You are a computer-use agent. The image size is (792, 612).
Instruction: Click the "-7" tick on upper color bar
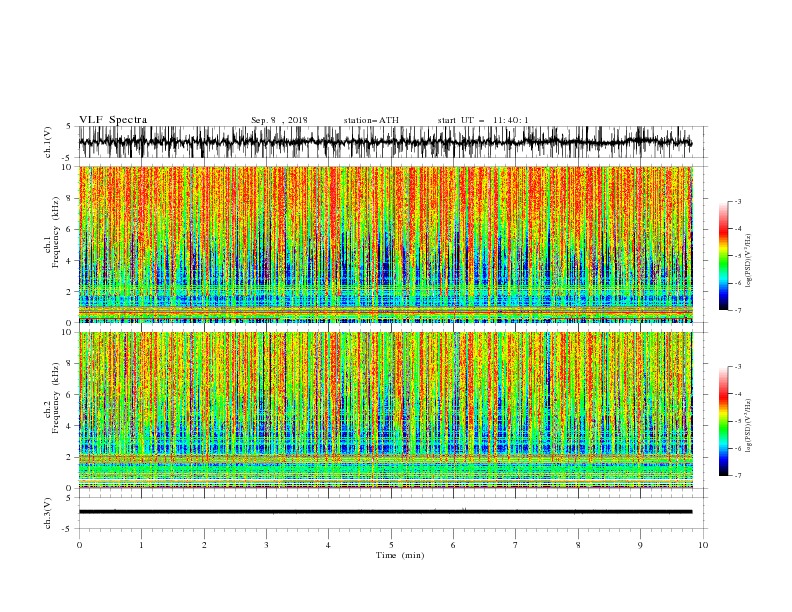[x=737, y=310]
